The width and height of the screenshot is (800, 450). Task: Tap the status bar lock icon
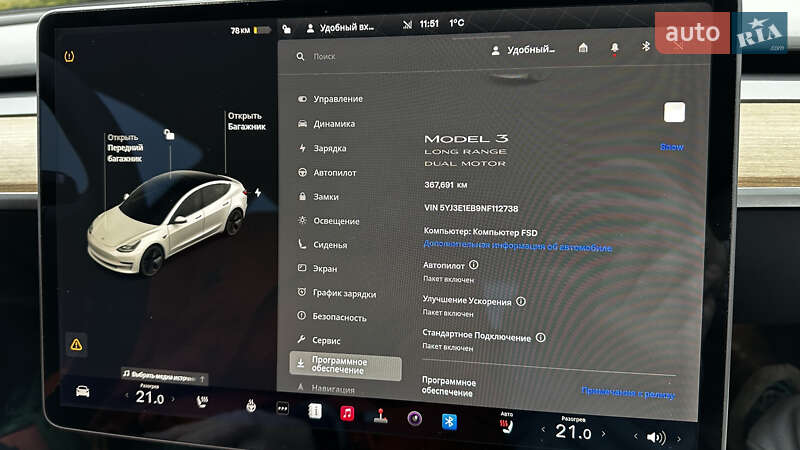pos(287,30)
